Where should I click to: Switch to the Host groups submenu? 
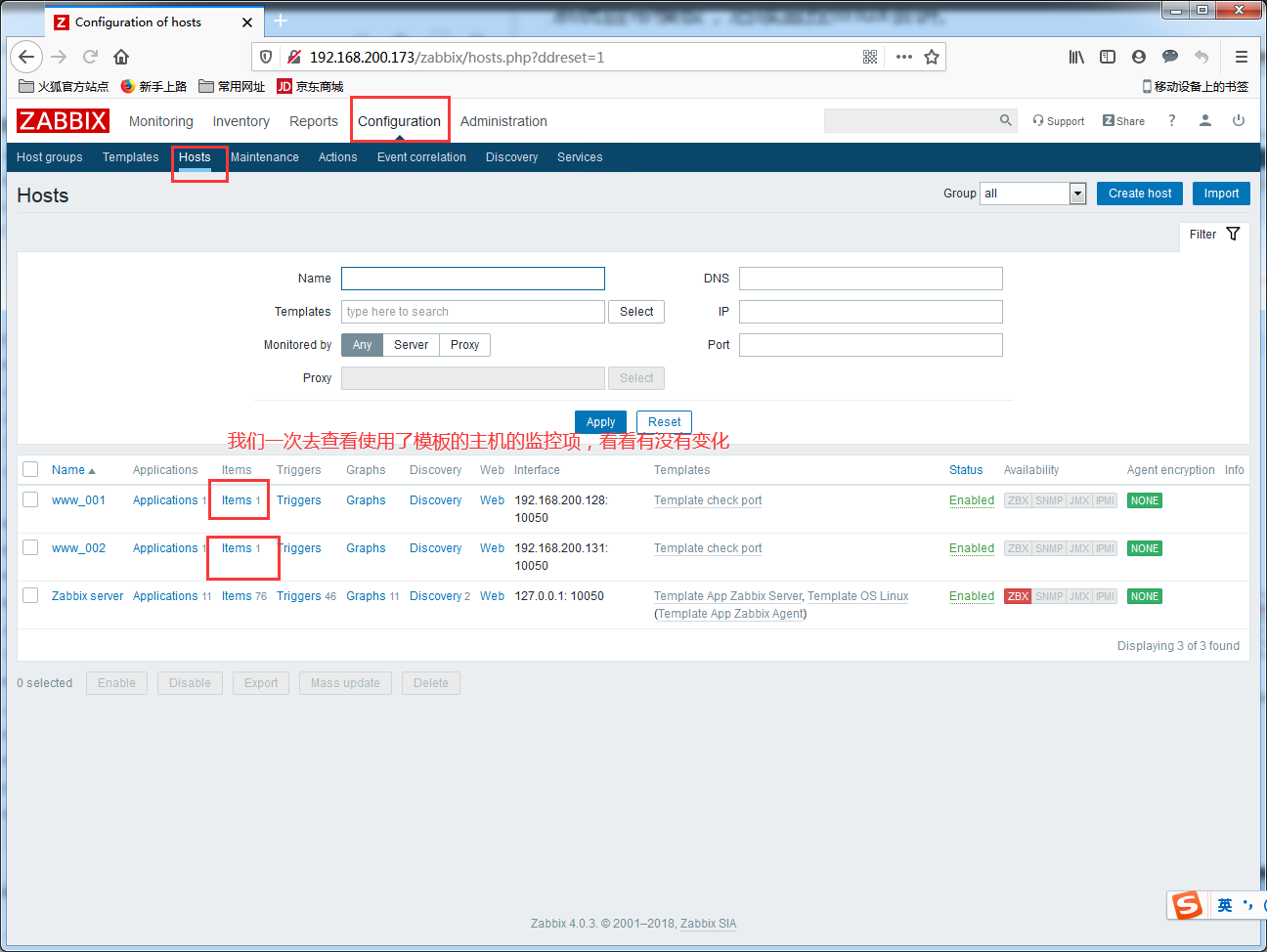click(x=50, y=157)
